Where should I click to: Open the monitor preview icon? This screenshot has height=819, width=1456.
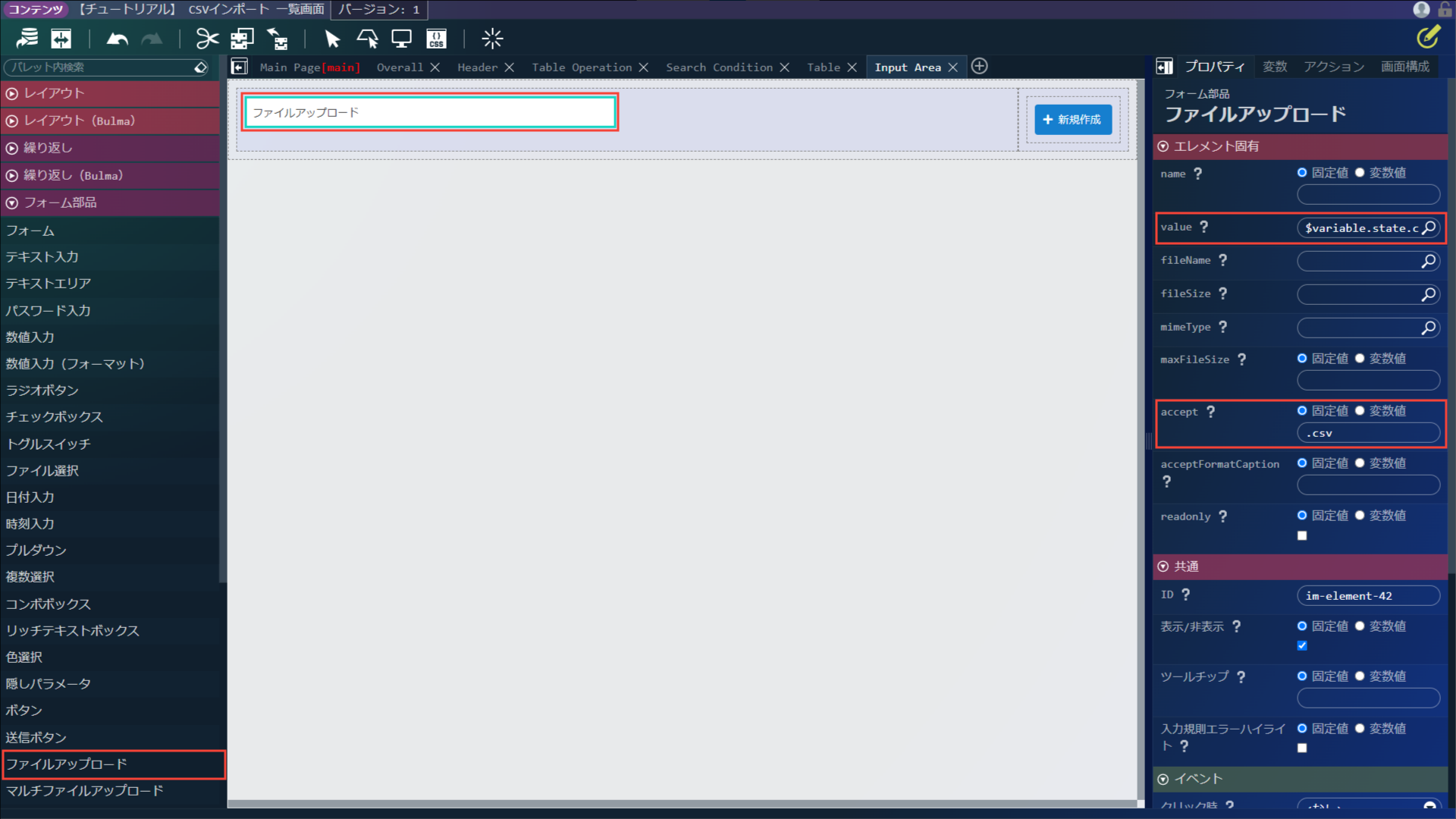pos(401,39)
